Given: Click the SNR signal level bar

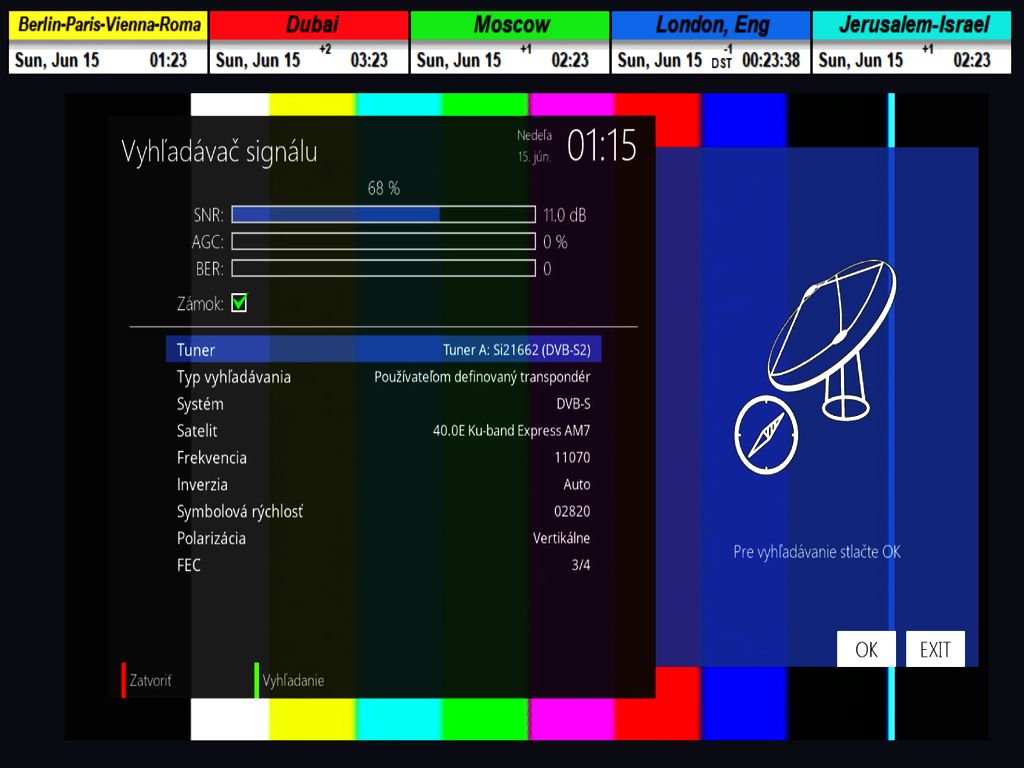Looking at the screenshot, I should click(x=383, y=214).
